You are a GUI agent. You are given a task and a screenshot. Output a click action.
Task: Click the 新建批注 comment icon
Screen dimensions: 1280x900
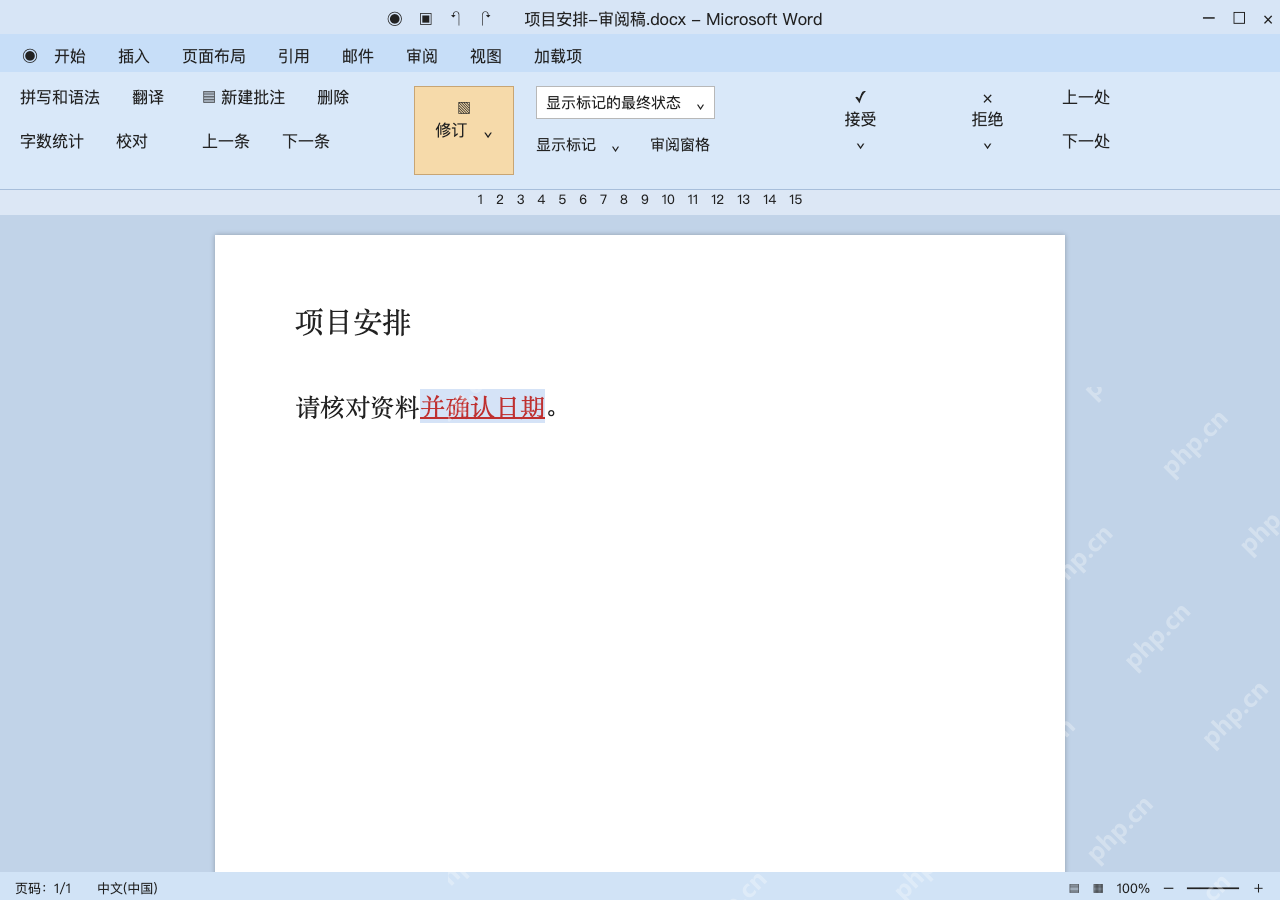point(209,97)
